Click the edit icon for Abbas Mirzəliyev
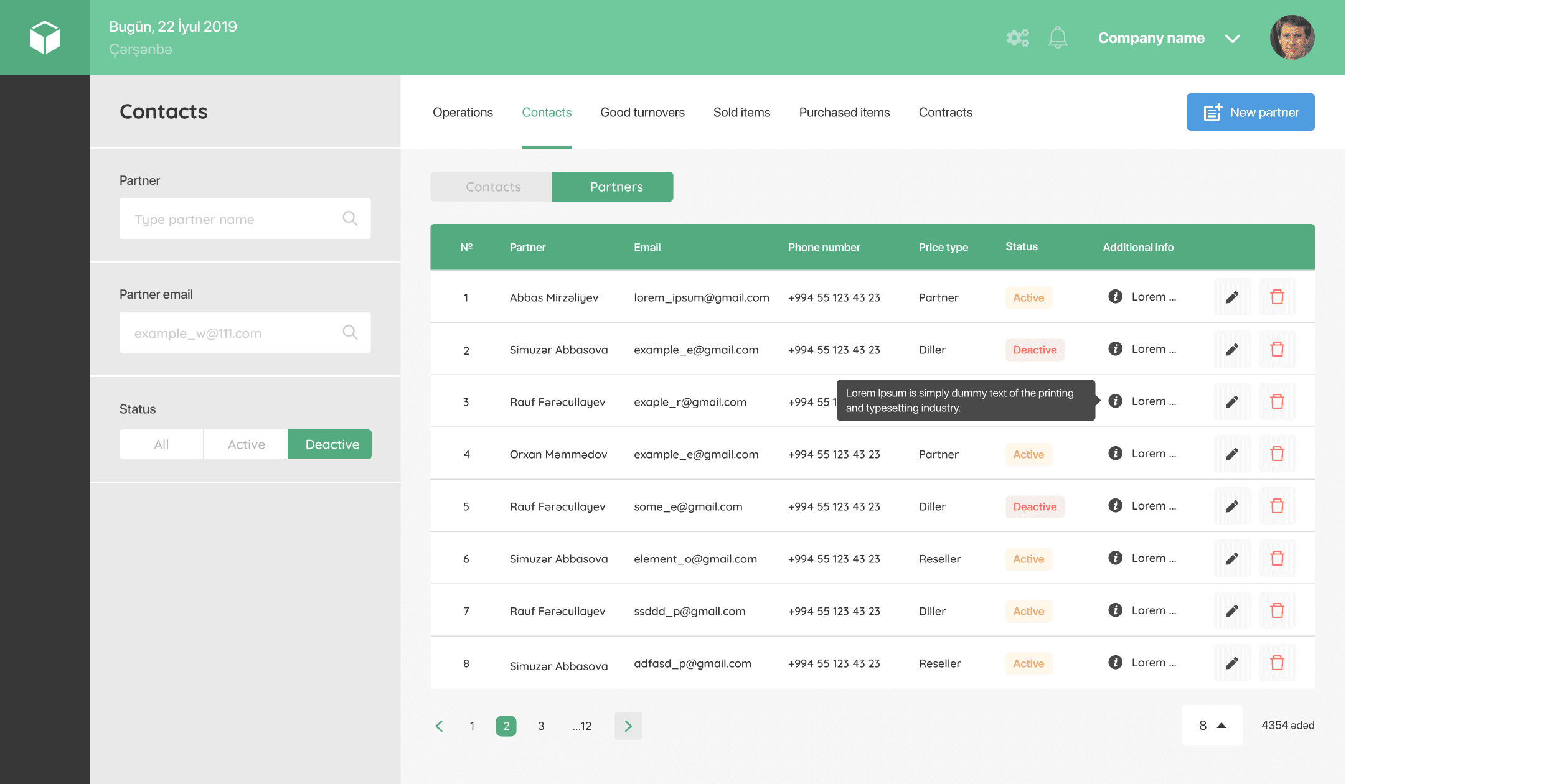1567x784 pixels. (x=1232, y=296)
